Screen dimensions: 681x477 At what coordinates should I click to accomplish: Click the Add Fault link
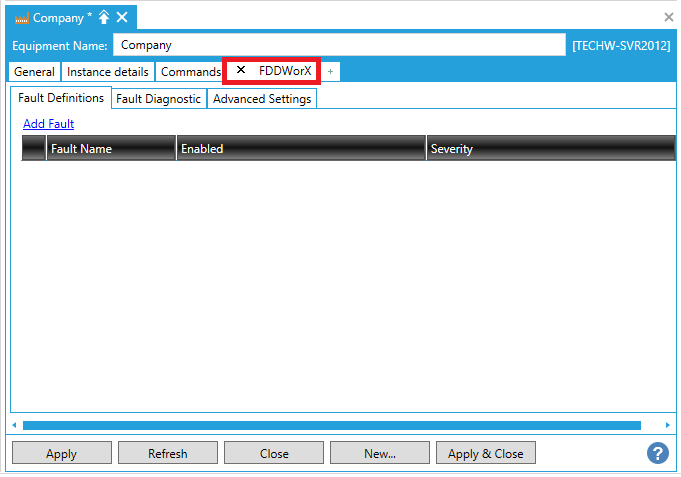tap(48, 124)
